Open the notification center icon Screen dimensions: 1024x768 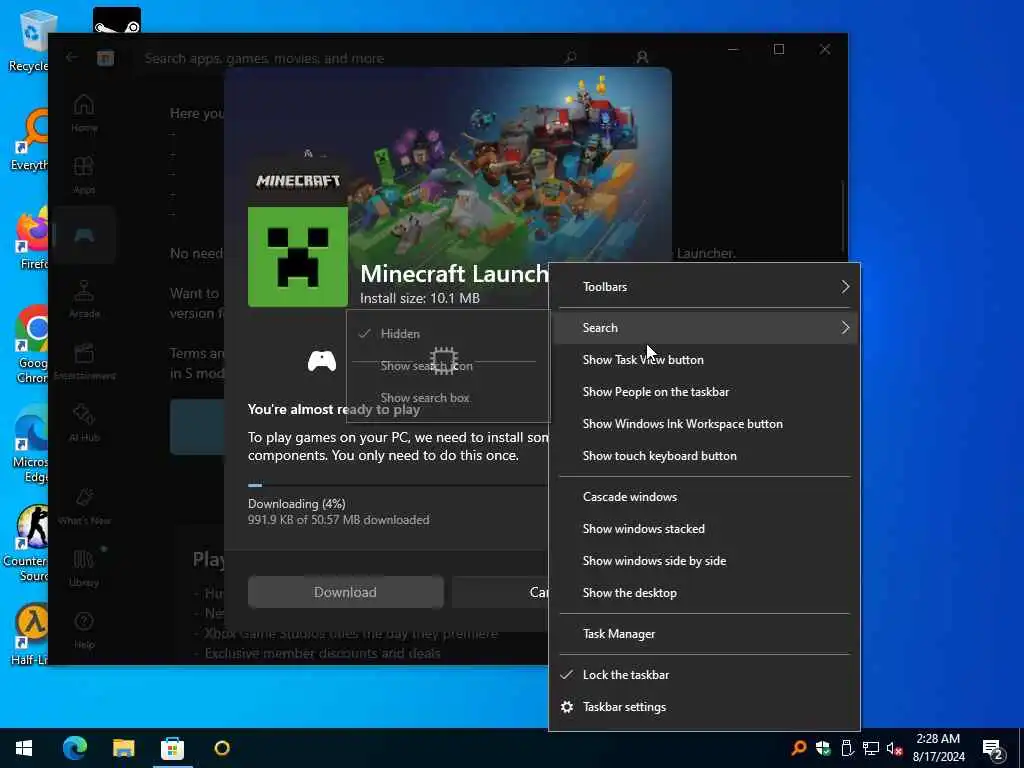(993, 749)
